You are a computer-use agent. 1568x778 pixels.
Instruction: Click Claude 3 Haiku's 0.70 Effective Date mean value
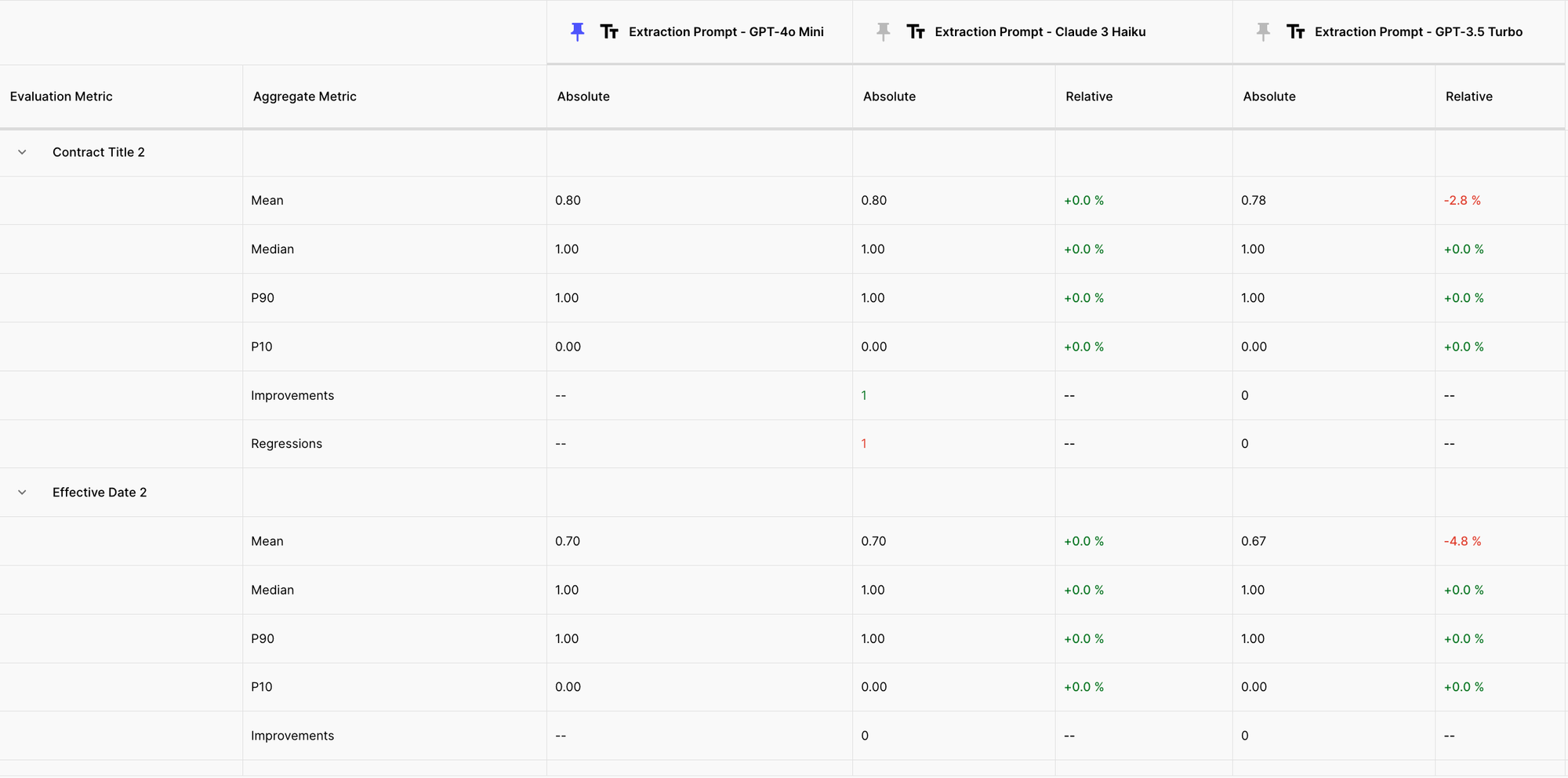tap(874, 541)
